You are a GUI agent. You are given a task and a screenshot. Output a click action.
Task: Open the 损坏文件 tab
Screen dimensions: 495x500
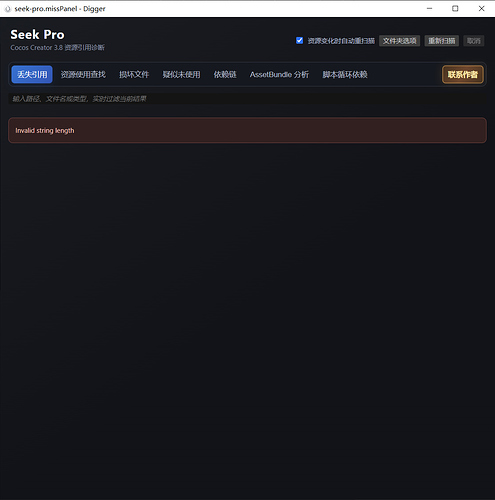pyautogui.click(x=134, y=74)
